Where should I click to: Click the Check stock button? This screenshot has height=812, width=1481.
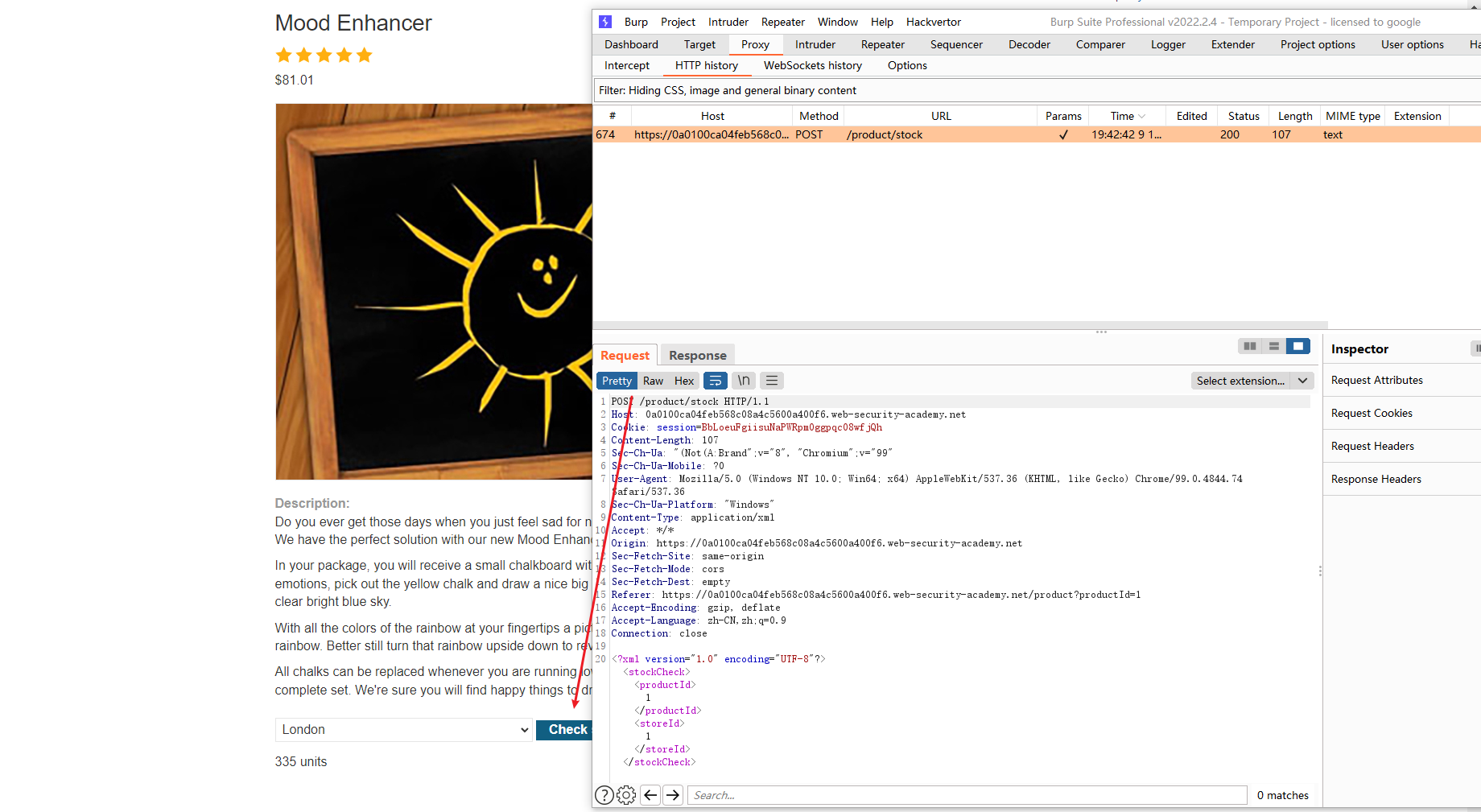565,729
